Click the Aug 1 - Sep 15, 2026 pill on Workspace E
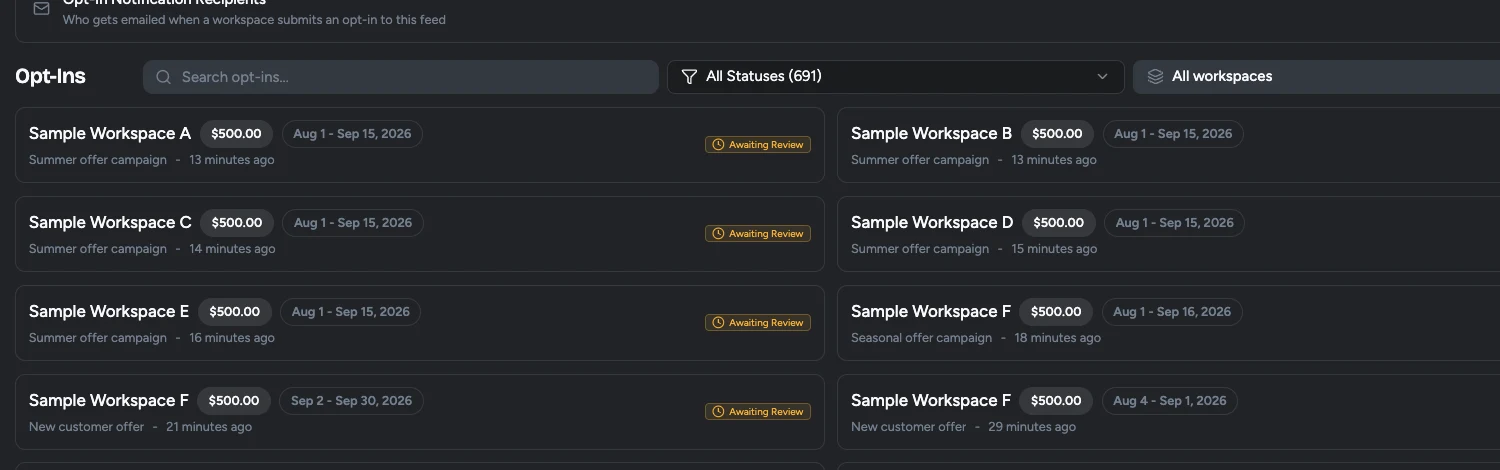This screenshot has width=1500, height=470. pyautogui.click(x=351, y=312)
